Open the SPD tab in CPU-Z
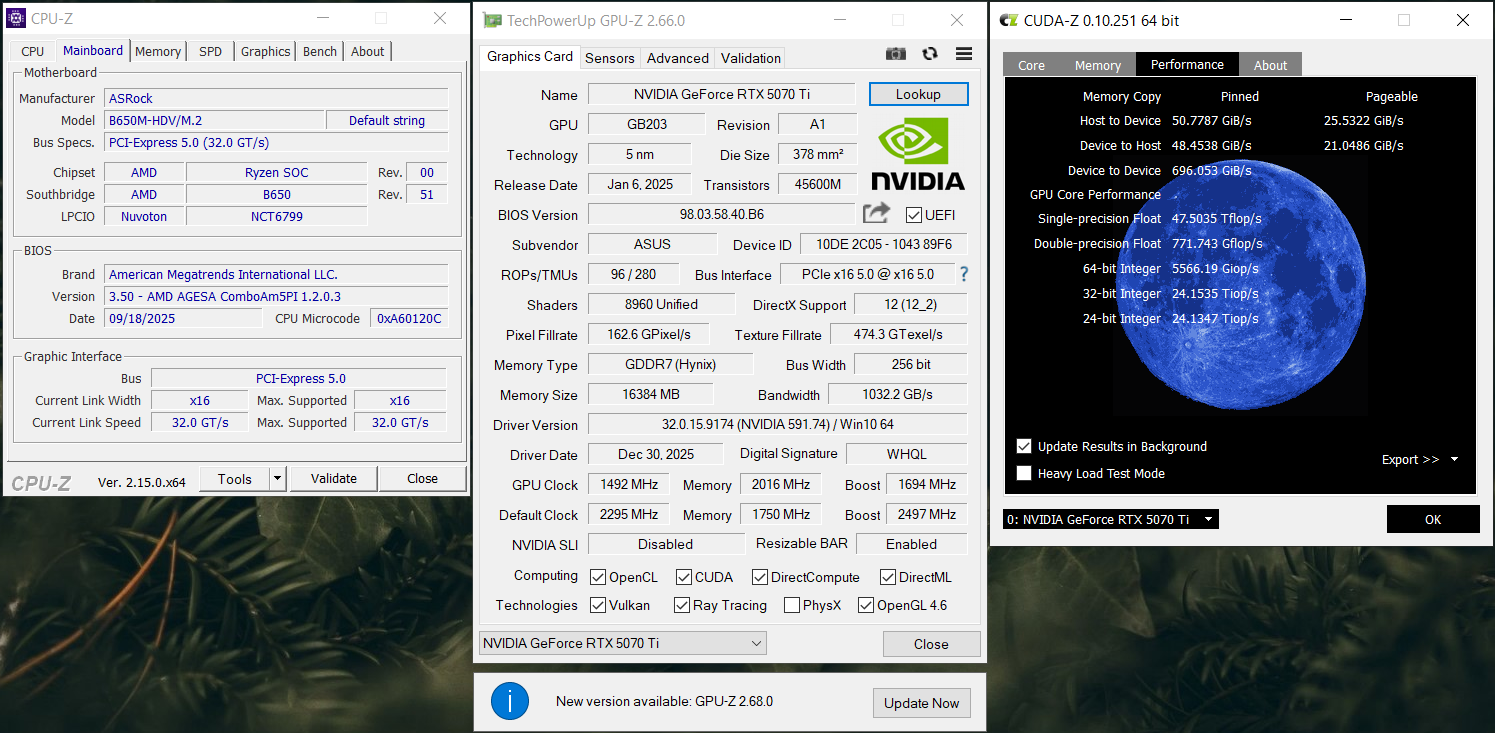This screenshot has width=1495, height=733. (211, 51)
